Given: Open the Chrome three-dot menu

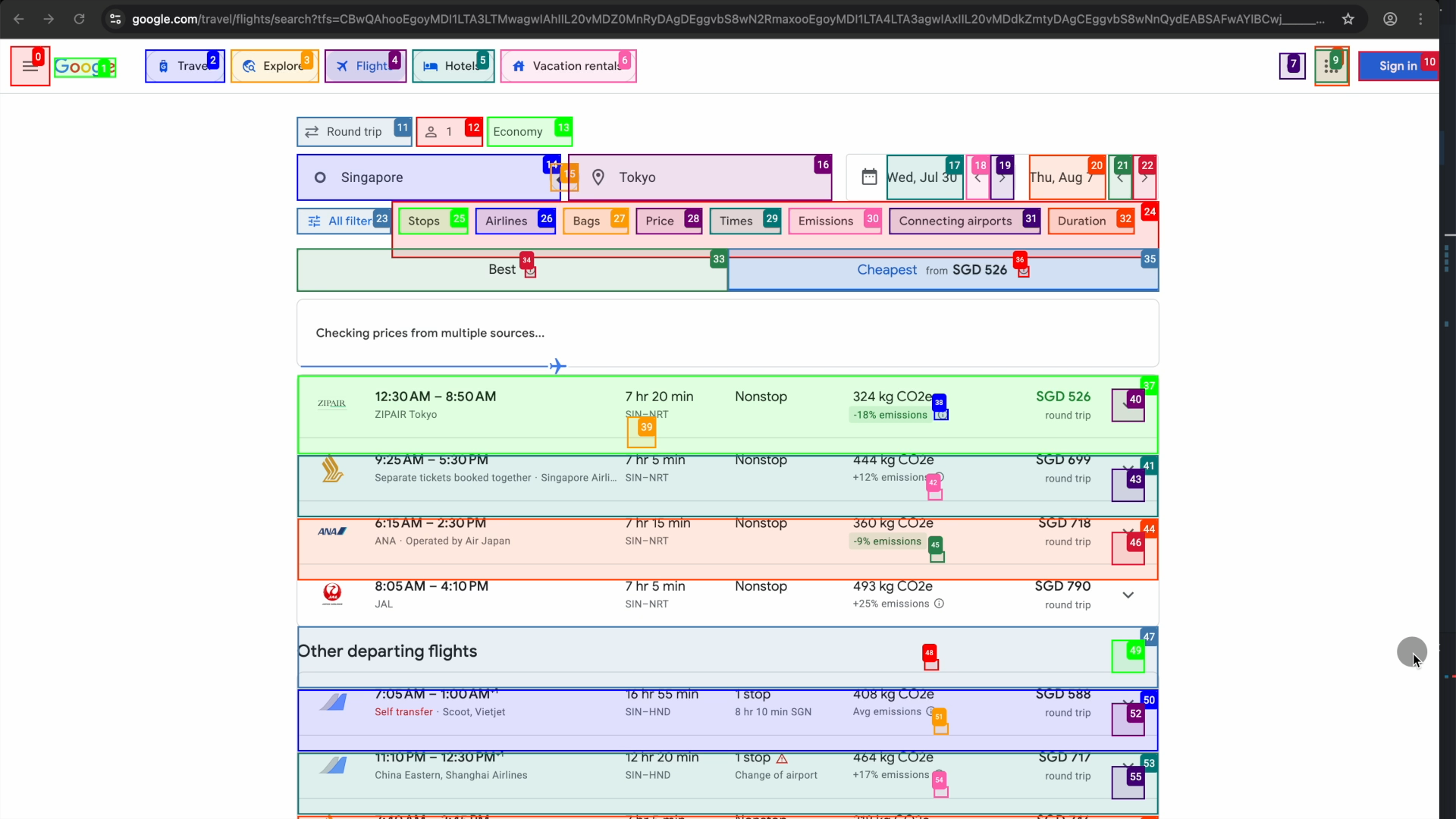Looking at the screenshot, I should tap(1420, 19).
